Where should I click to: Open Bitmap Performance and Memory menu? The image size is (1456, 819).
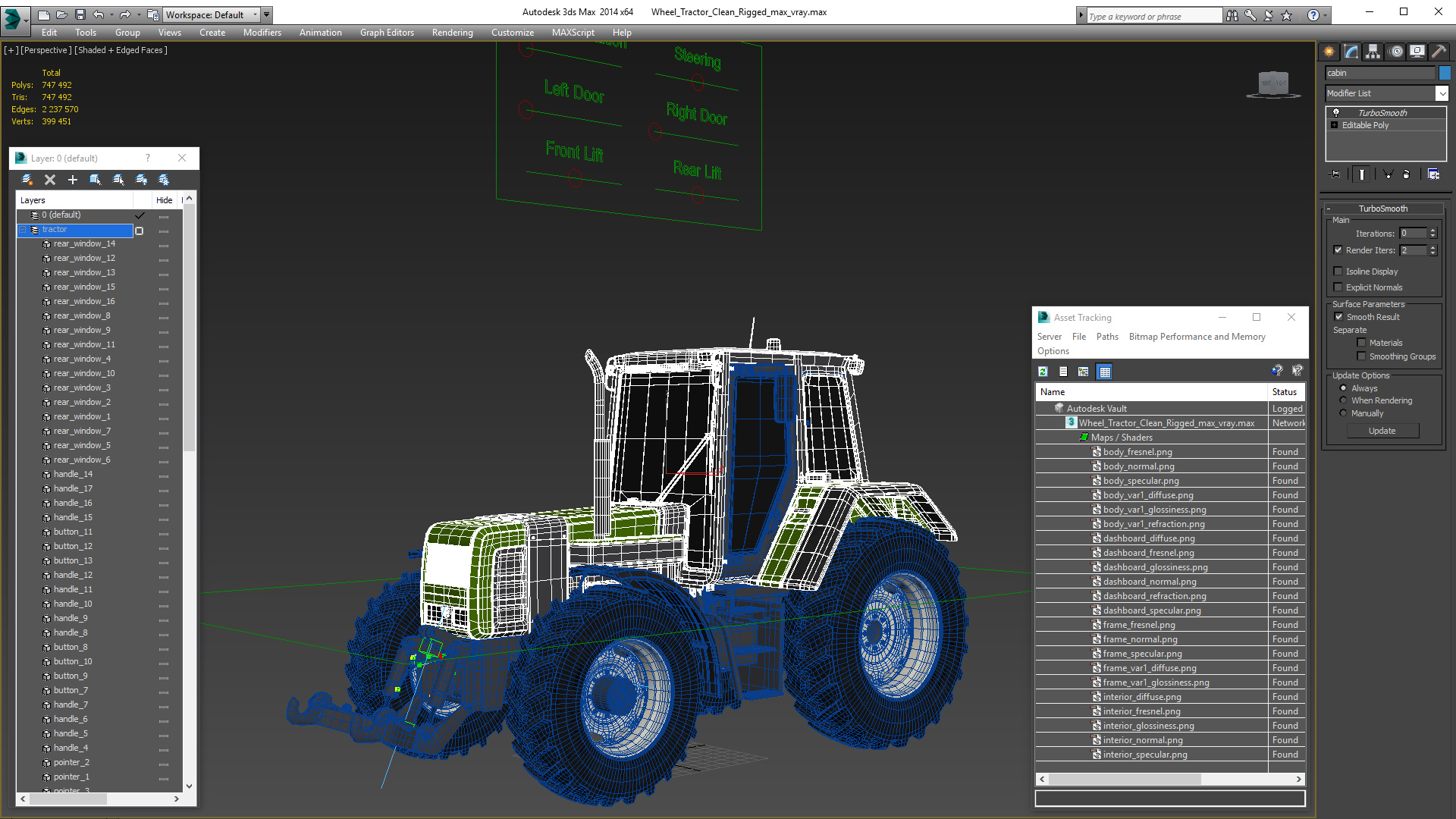(x=1197, y=337)
